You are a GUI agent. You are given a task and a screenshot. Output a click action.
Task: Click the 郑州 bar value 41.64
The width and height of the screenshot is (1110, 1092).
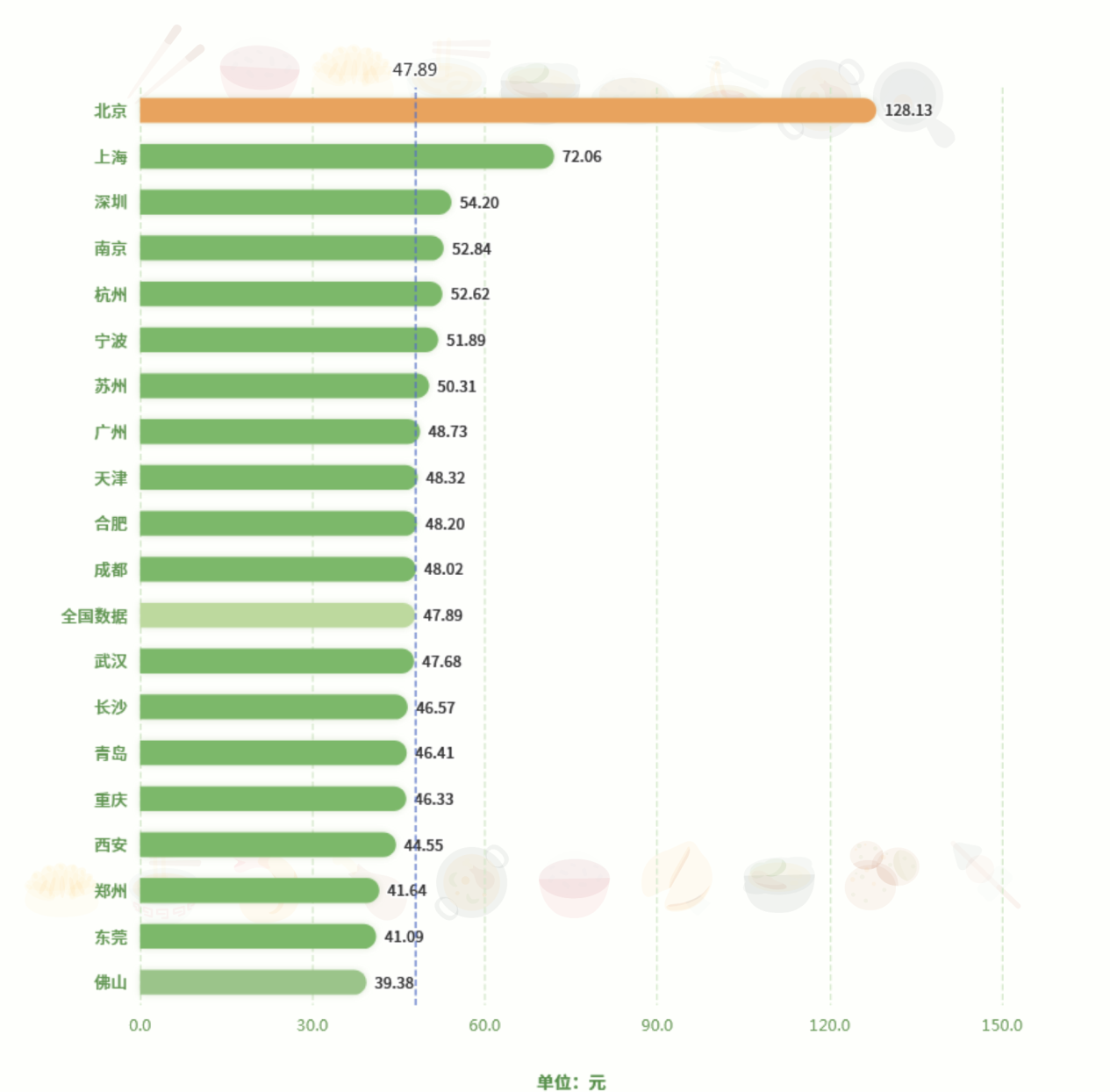pyautogui.click(x=407, y=890)
